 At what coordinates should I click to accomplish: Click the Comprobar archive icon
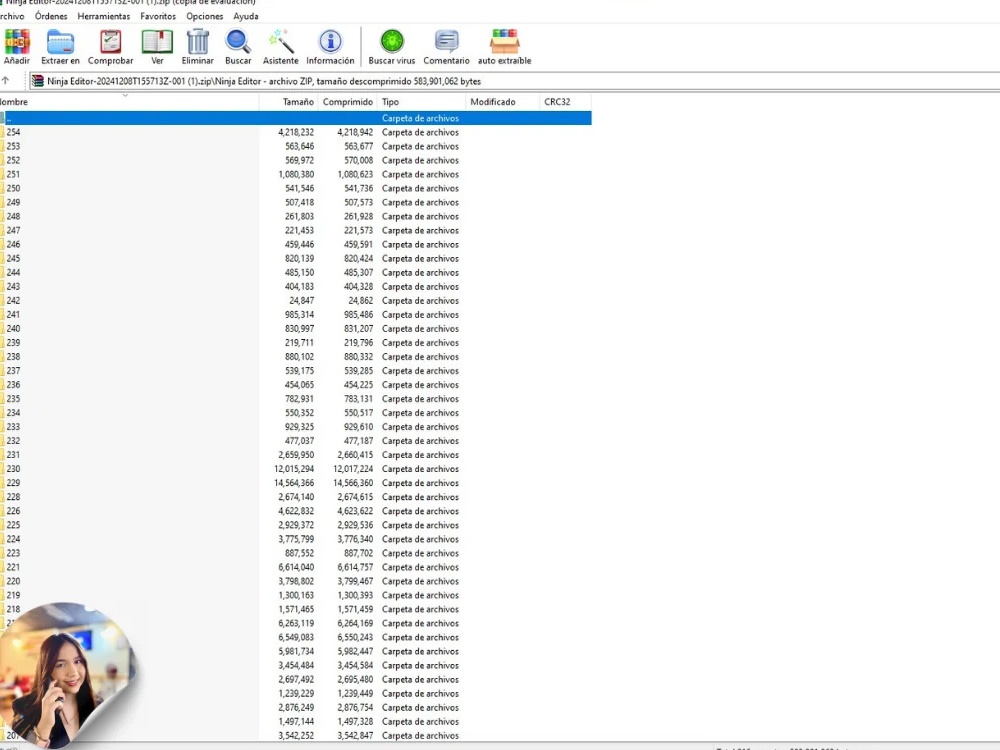pos(110,41)
